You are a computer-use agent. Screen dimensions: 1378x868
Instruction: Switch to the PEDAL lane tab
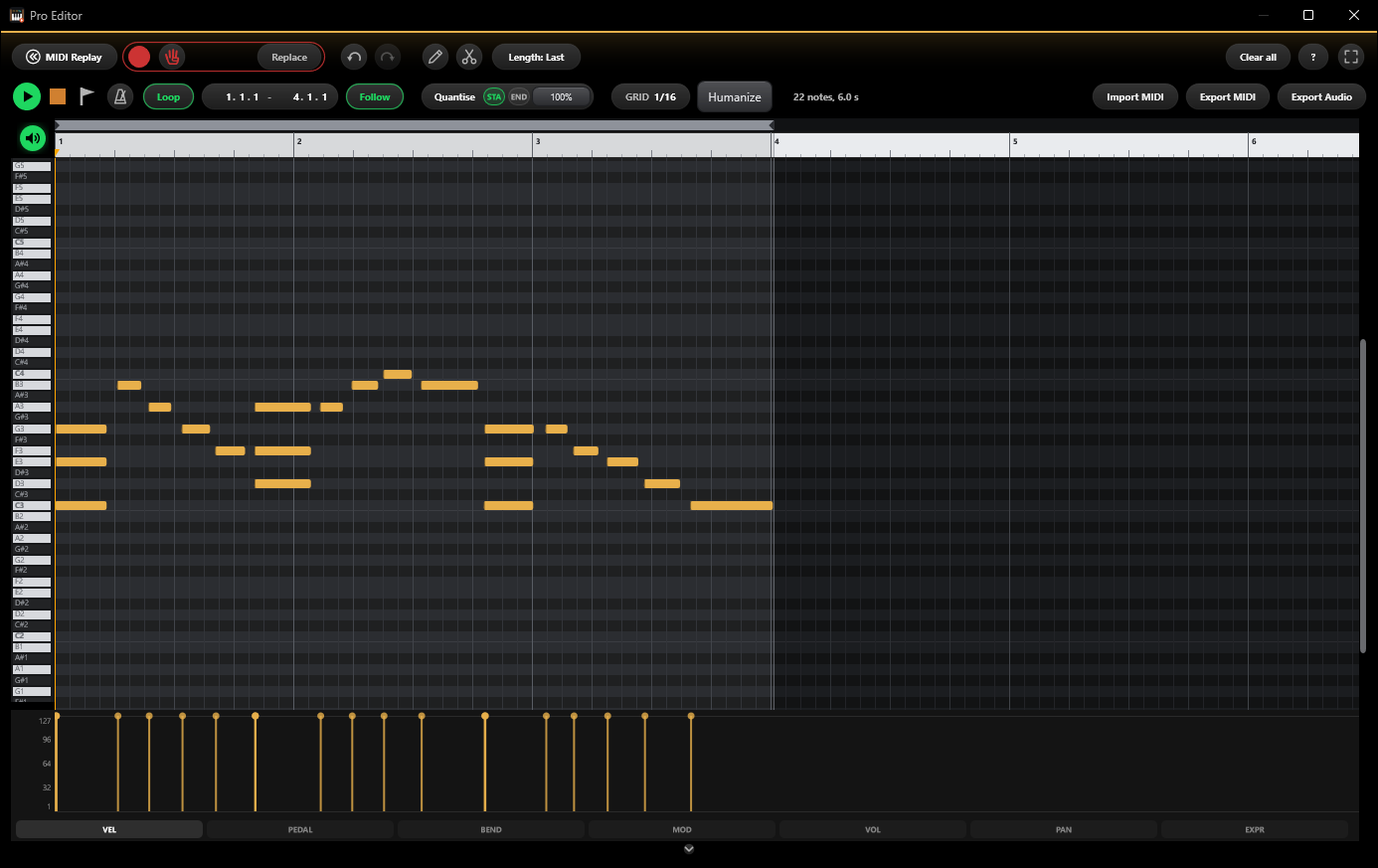point(300,829)
